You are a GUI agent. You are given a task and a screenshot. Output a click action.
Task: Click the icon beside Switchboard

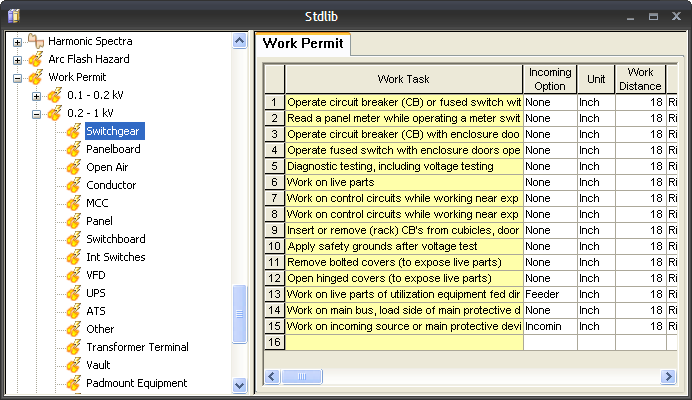coord(74,239)
